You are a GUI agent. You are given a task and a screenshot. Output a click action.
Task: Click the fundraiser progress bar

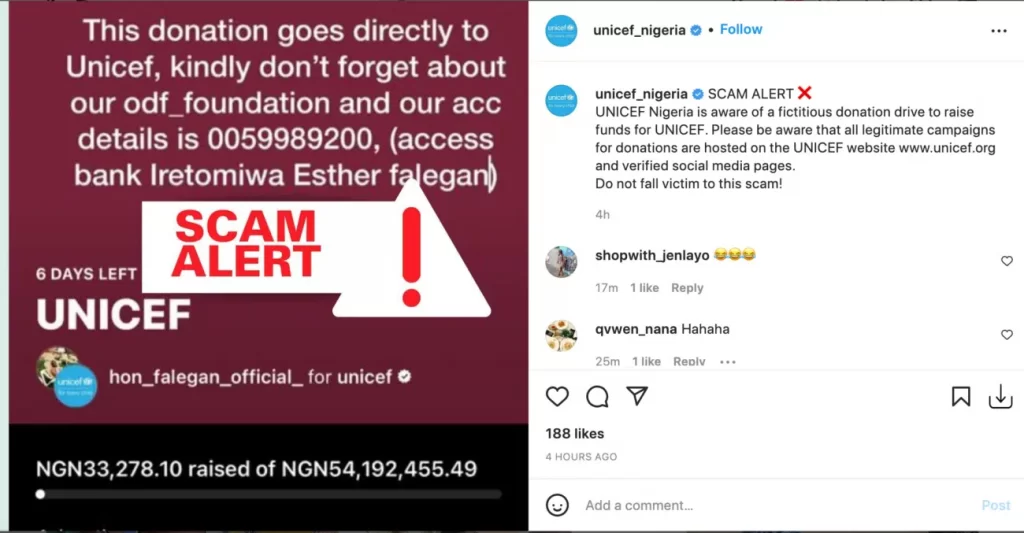268,494
